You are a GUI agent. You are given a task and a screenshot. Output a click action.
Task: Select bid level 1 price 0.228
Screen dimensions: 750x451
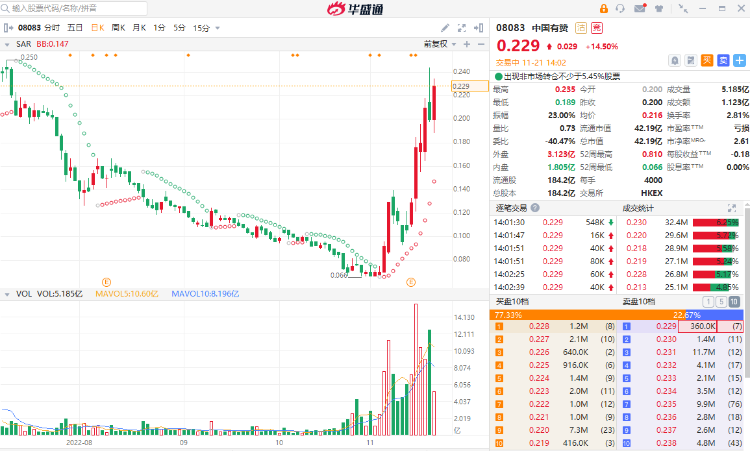(539, 326)
